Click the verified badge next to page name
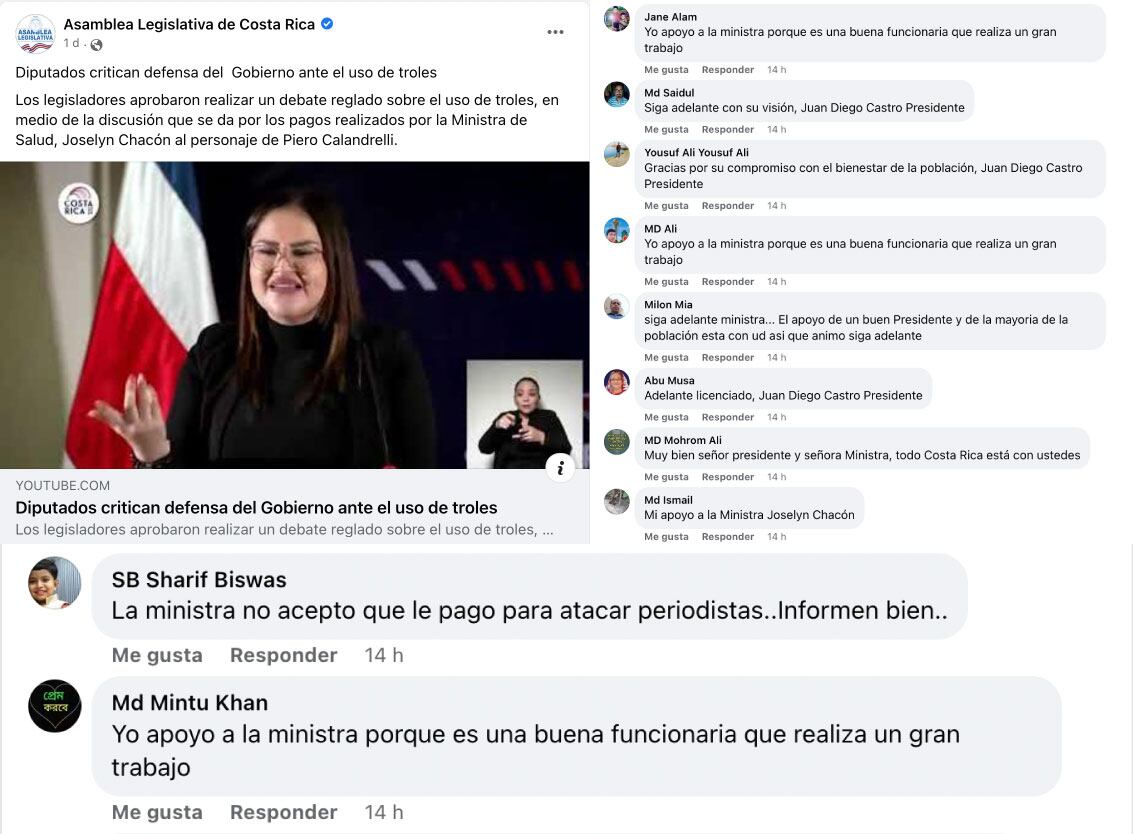Viewport: 1133px width, 834px height. point(327,24)
